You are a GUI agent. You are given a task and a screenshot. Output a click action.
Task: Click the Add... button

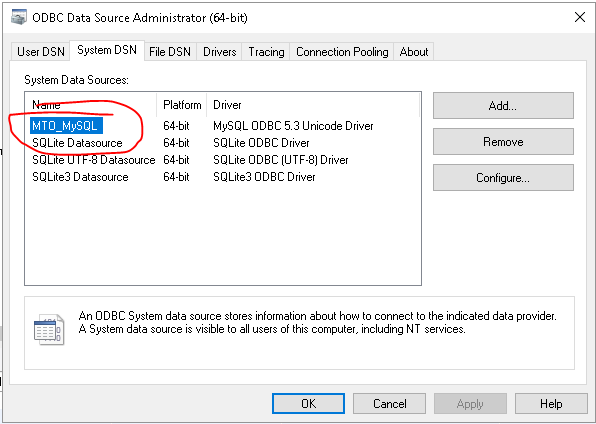pos(503,105)
